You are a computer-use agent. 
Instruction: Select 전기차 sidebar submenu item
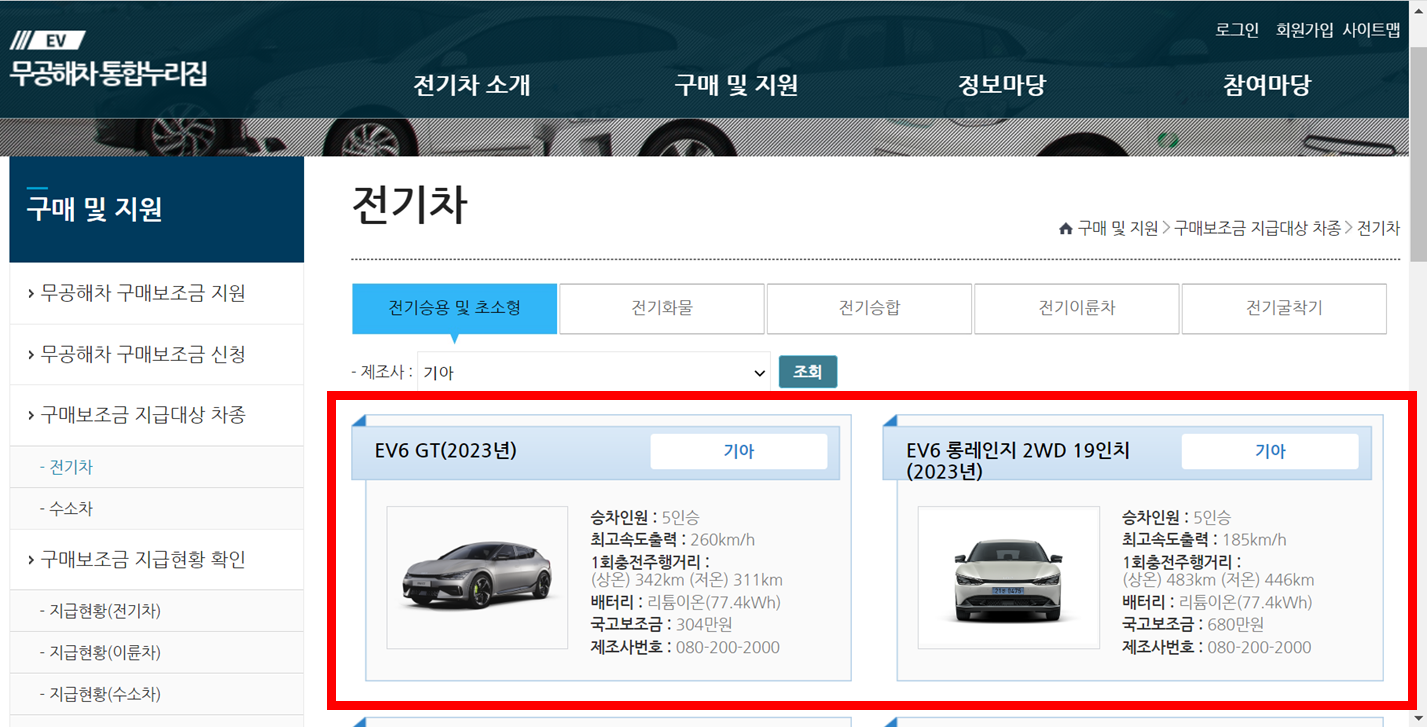157,467
